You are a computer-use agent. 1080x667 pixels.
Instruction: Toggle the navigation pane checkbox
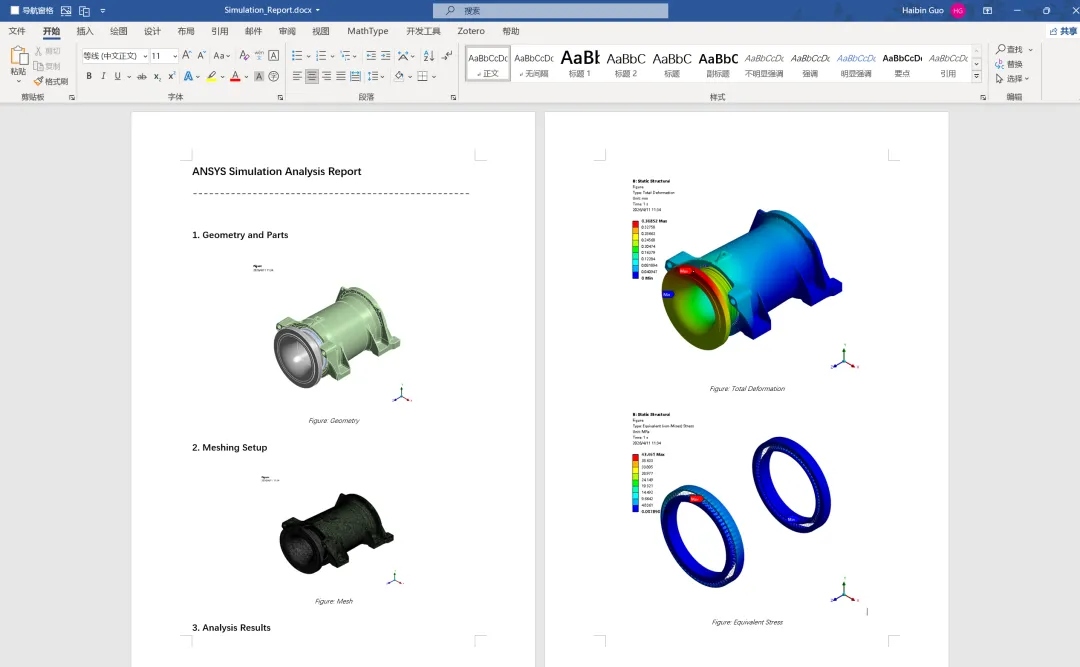click(14, 10)
